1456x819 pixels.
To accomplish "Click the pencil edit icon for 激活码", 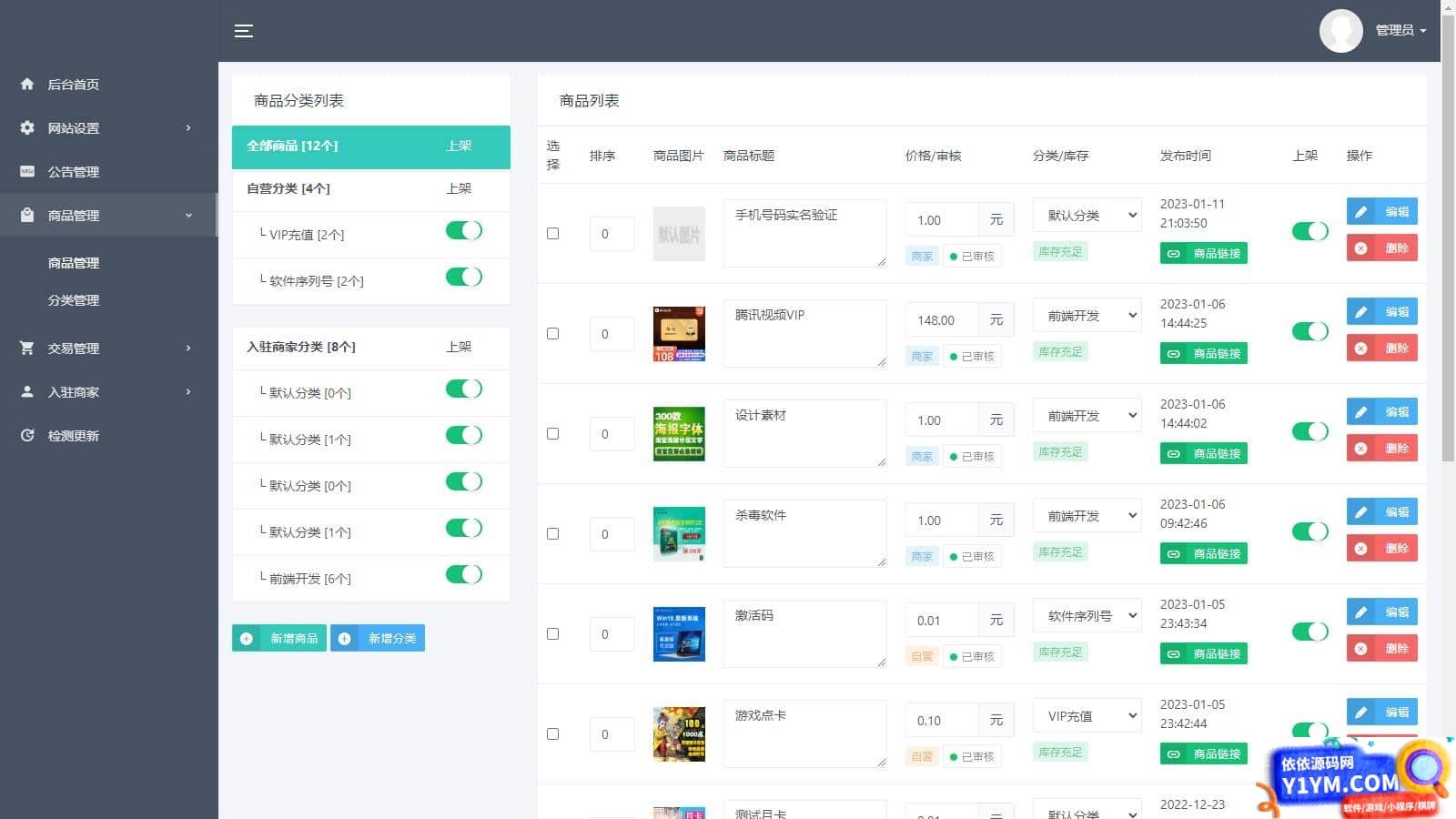I will (1360, 612).
